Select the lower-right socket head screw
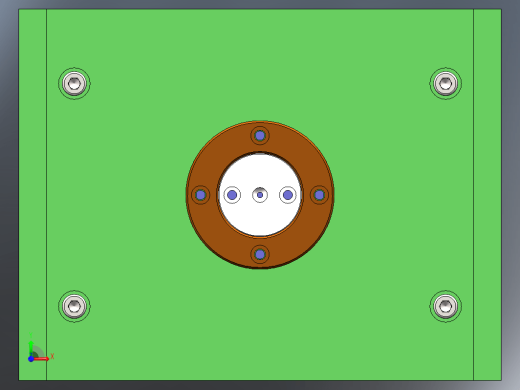 (x=446, y=306)
